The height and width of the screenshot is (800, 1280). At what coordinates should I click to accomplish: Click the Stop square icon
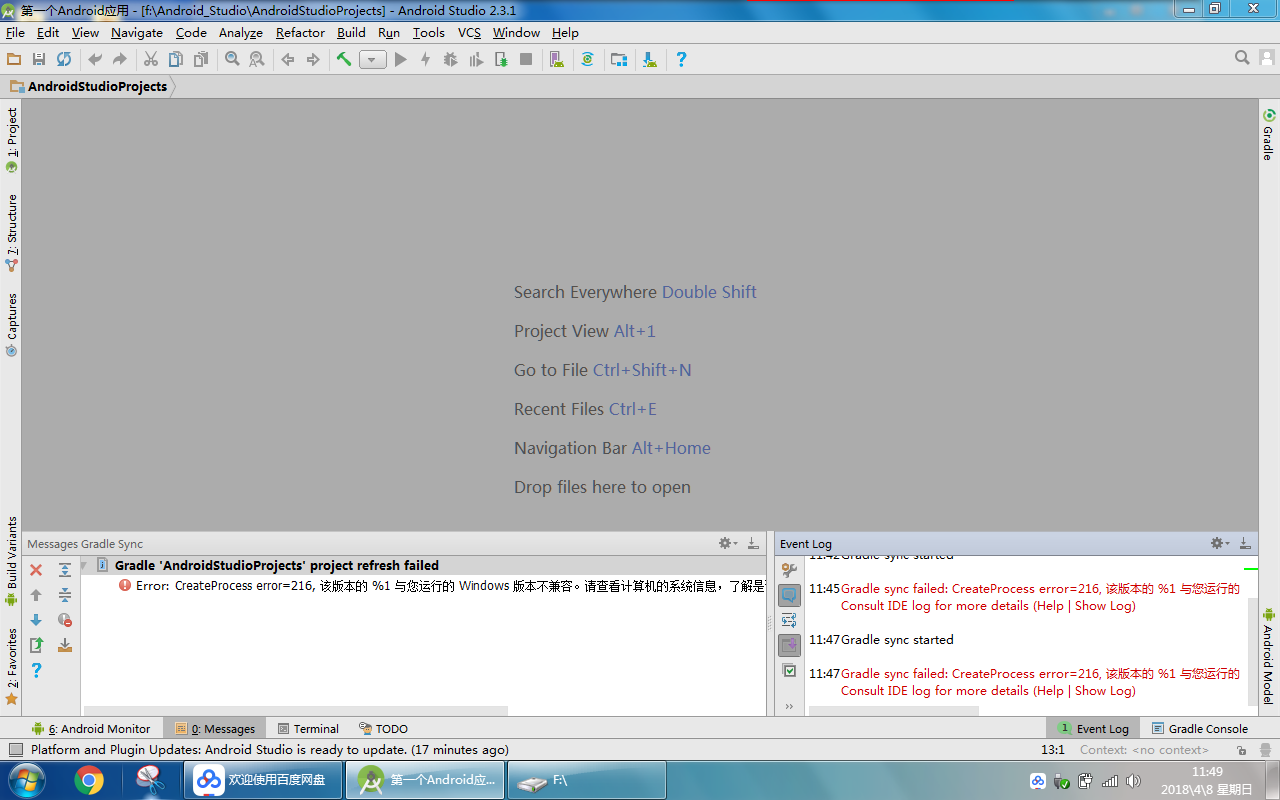(x=526, y=60)
